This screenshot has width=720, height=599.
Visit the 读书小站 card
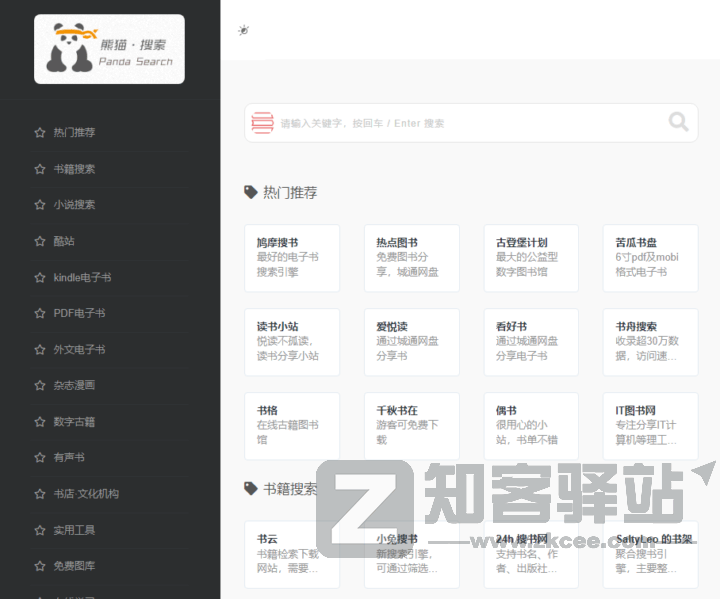[292, 342]
